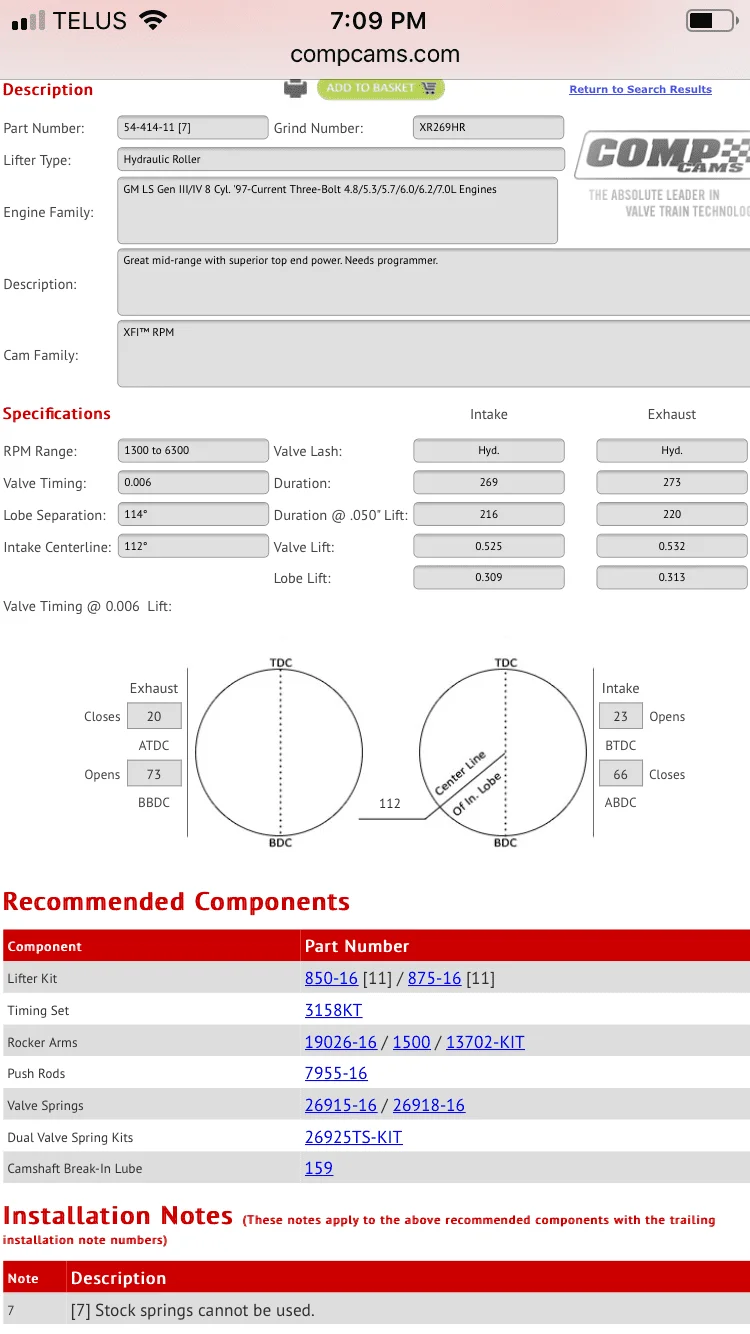750x1334 pixels.
Task: Click note text Stock springs cannot be used
Action: (192, 1310)
